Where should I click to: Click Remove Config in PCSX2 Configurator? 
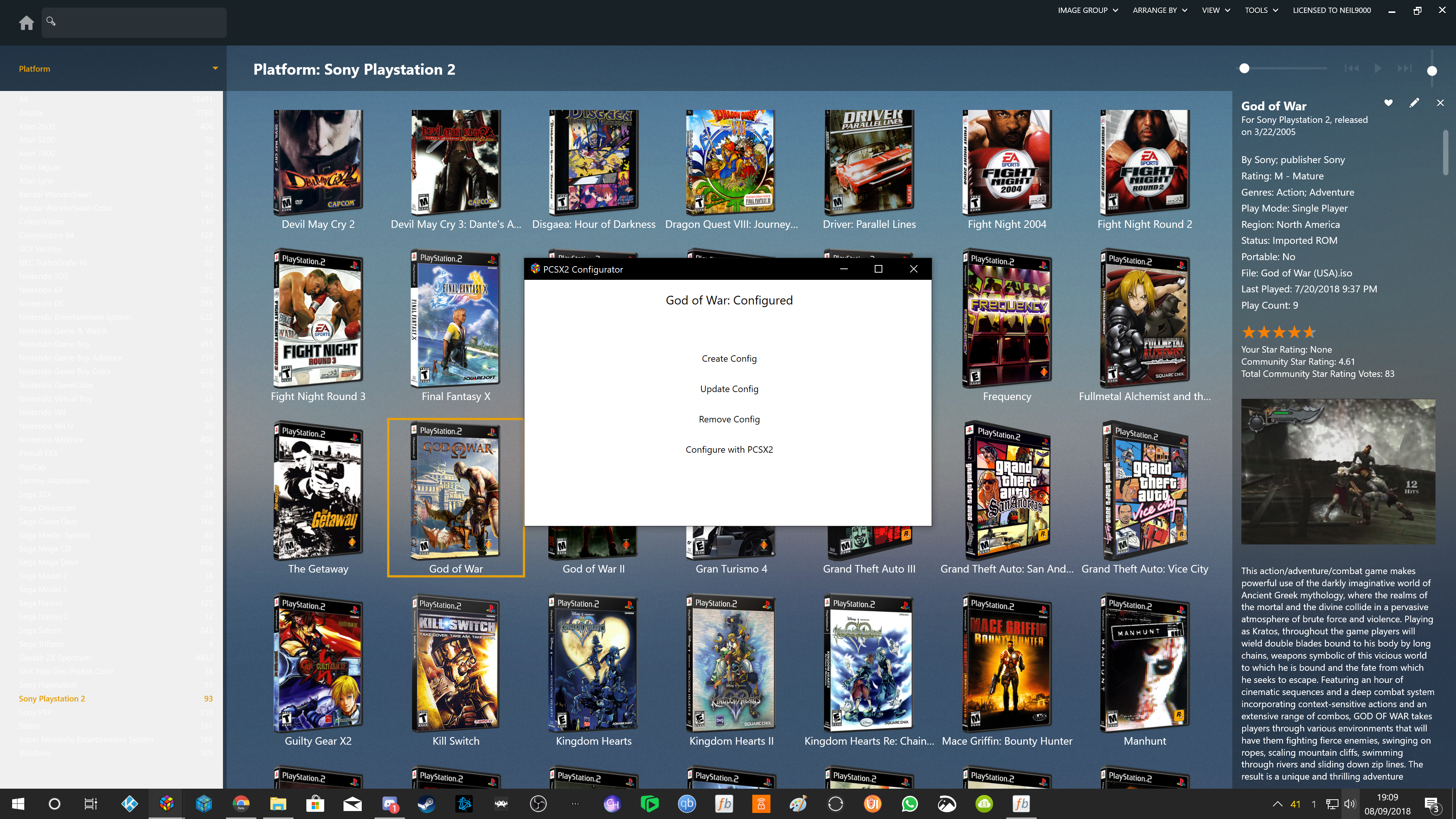point(728,419)
